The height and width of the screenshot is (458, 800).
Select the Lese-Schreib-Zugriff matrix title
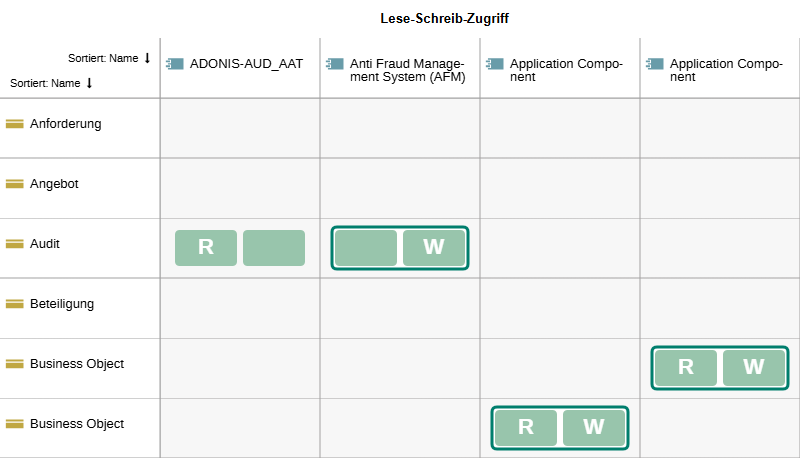[446, 18]
